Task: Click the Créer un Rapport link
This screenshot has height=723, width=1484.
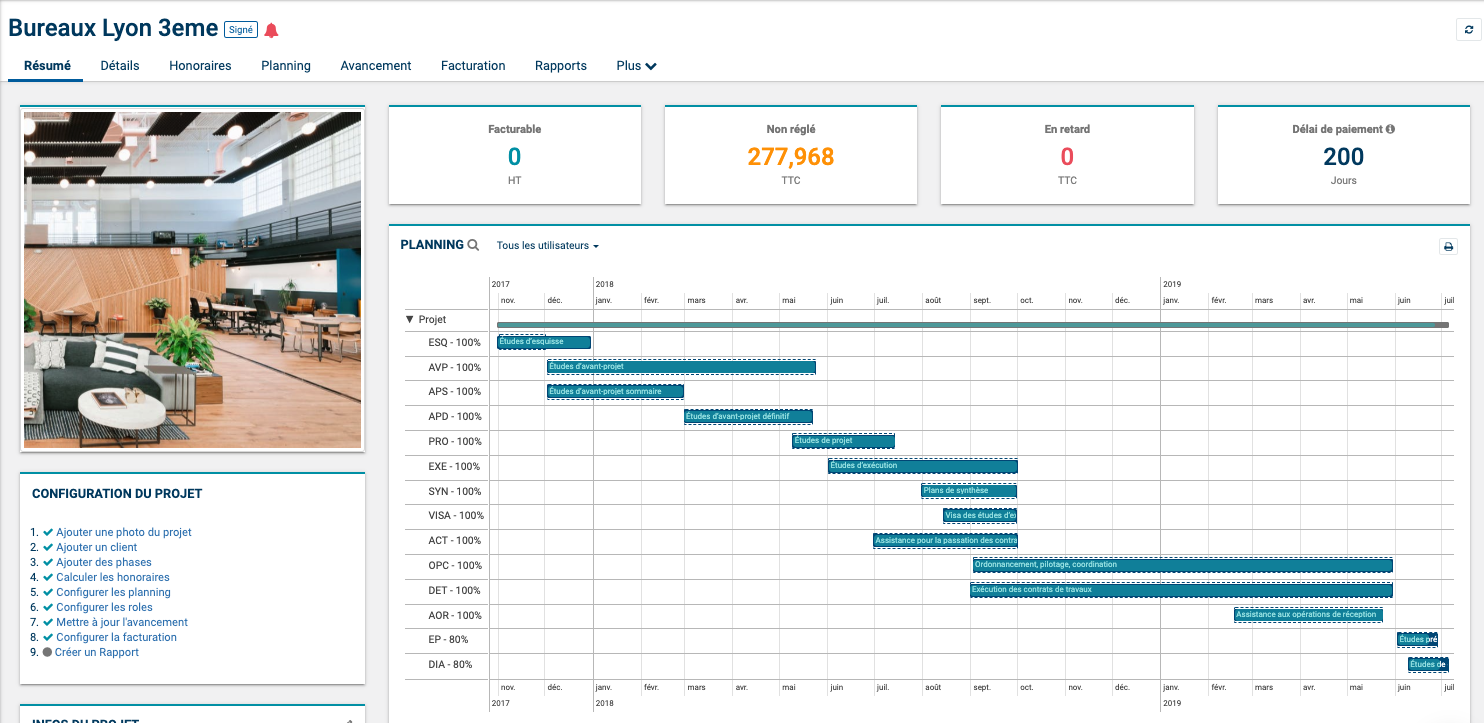Action: 97,652
